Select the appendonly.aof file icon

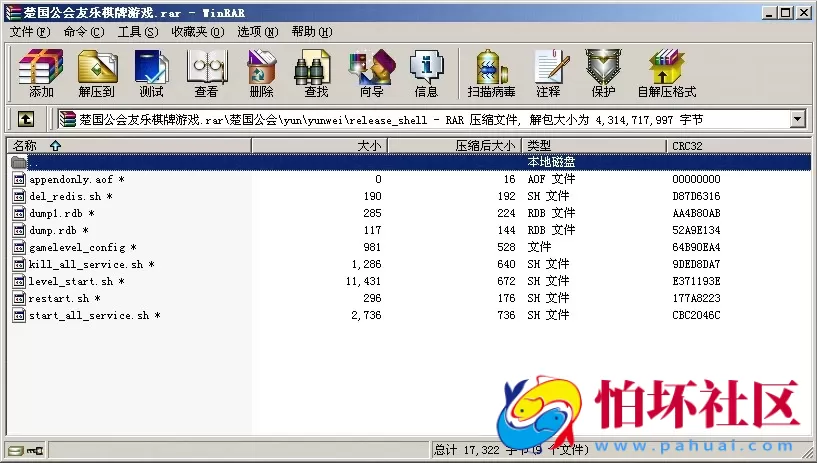point(19,179)
